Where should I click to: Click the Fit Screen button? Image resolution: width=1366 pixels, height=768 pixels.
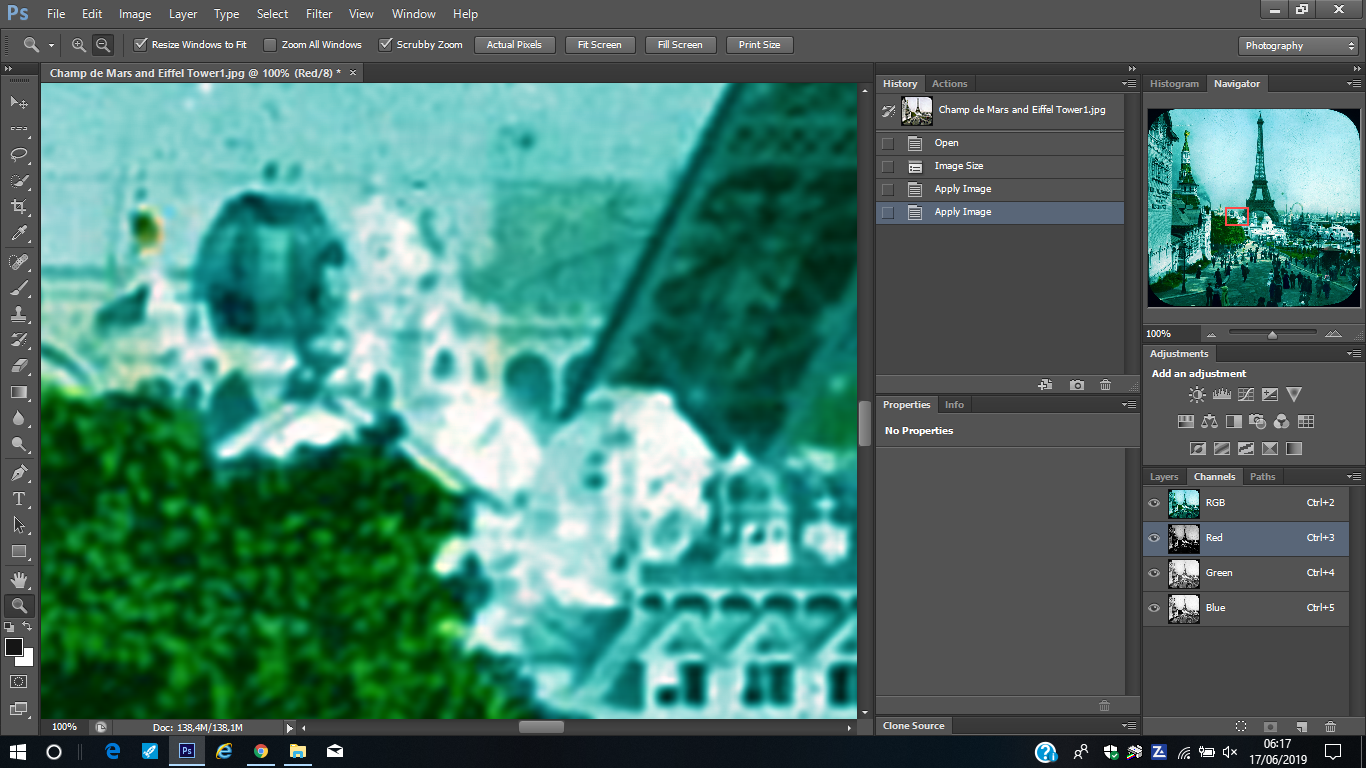click(600, 45)
